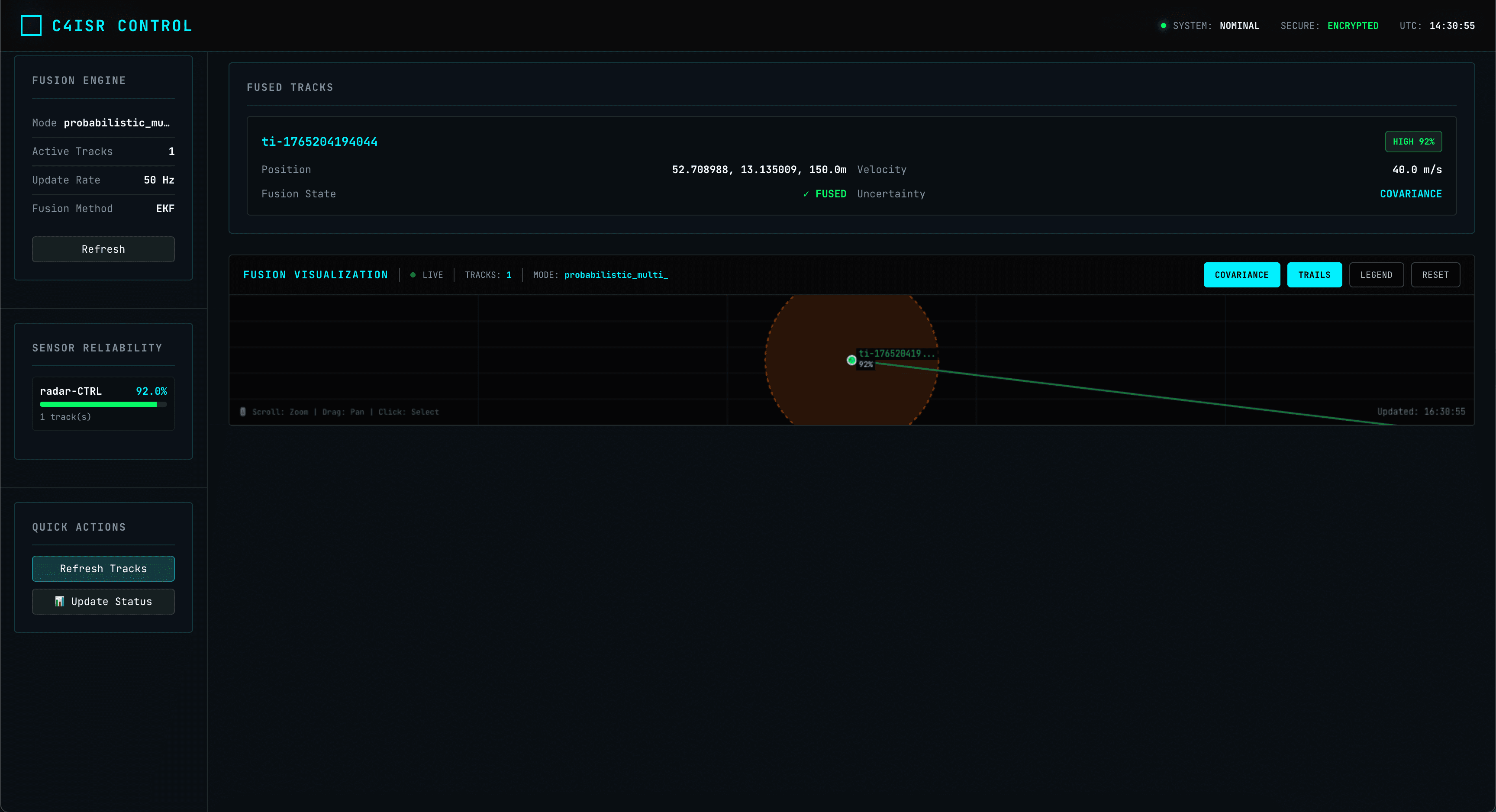Click the C4ISR Control logo icon
1496x812 pixels.
point(31,25)
